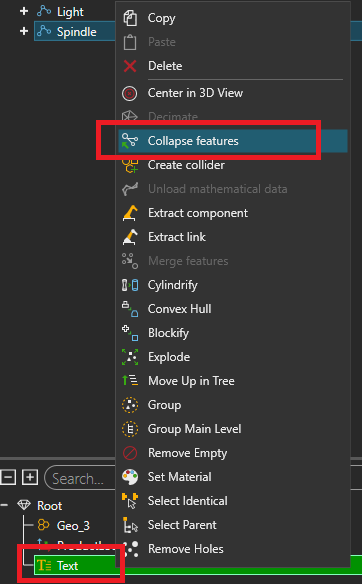Click the expand all plus button

click(30, 477)
